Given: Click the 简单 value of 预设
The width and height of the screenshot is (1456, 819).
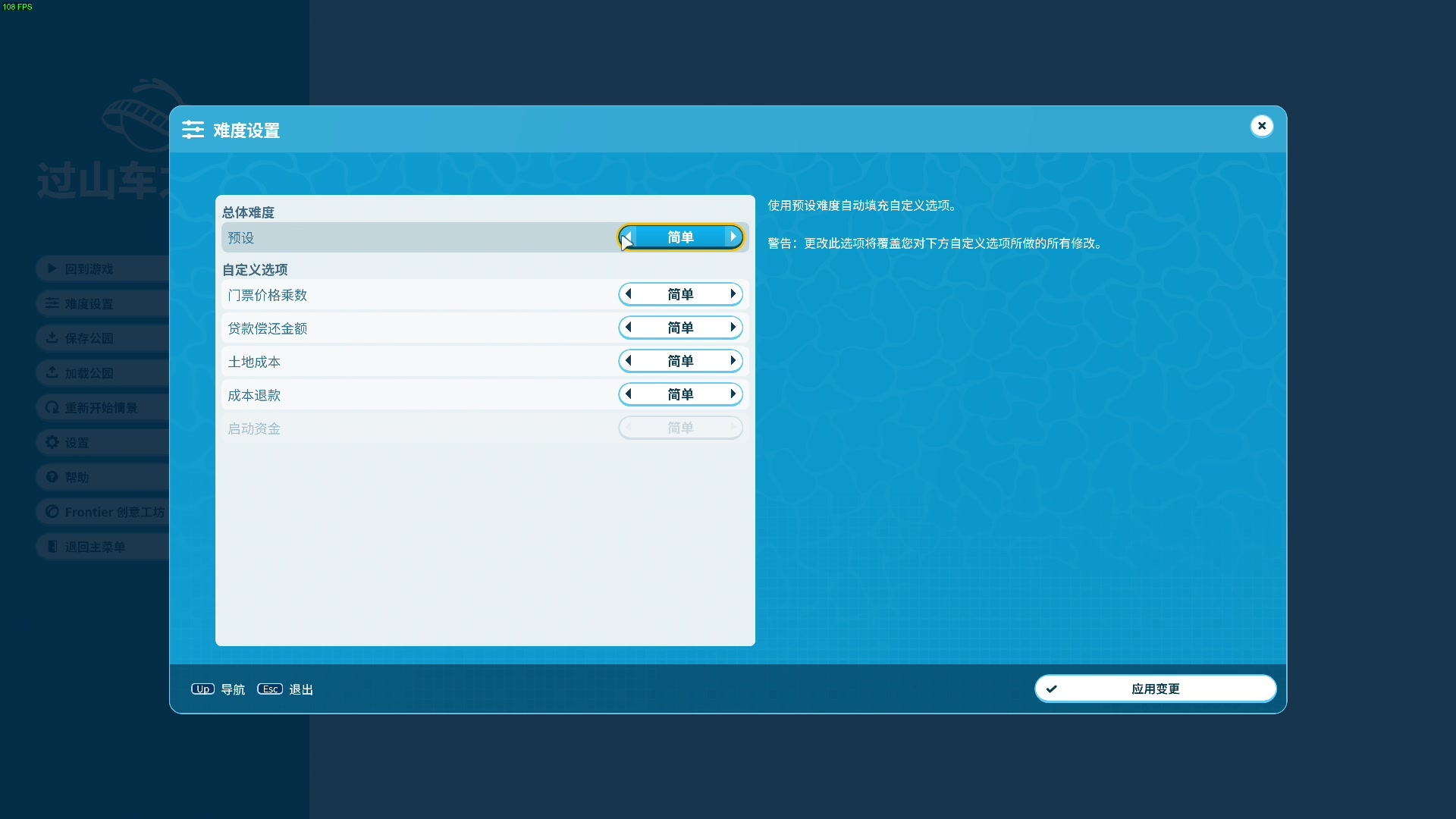Looking at the screenshot, I should (x=680, y=237).
